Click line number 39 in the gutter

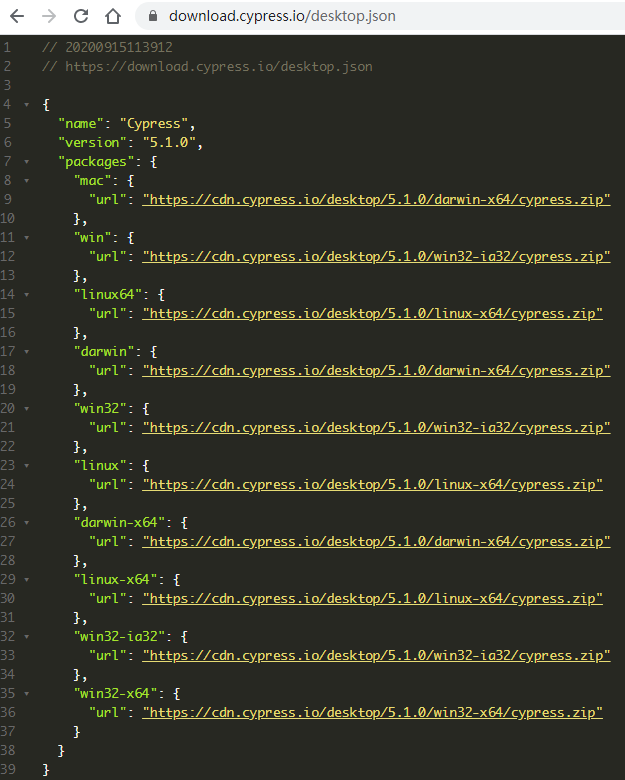click(x=7, y=770)
